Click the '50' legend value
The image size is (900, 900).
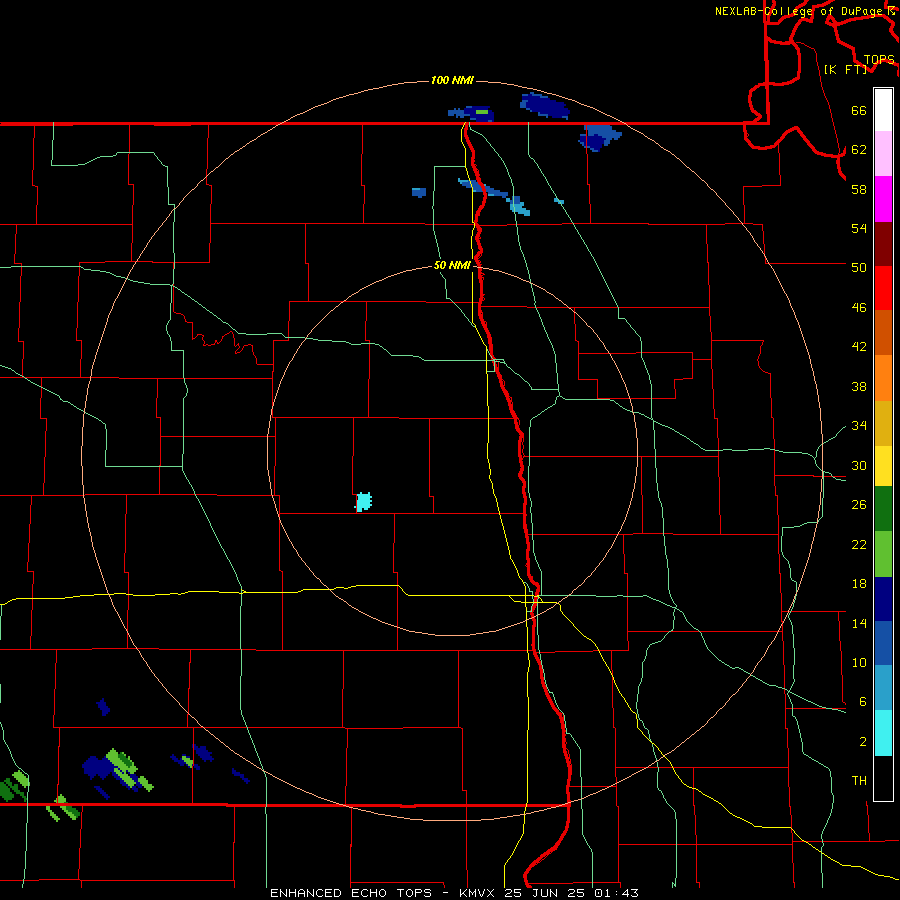tap(859, 267)
